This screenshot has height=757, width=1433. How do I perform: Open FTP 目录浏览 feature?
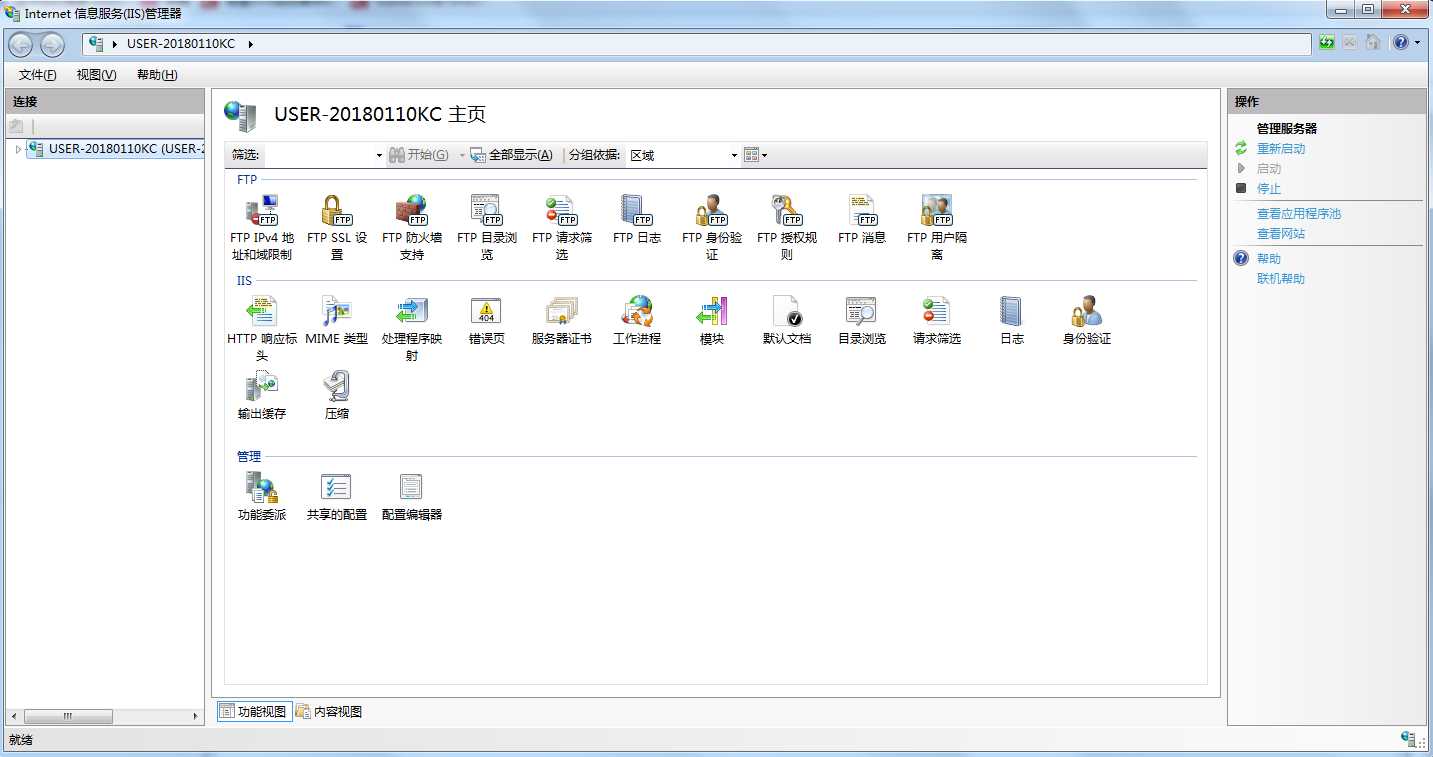point(487,228)
